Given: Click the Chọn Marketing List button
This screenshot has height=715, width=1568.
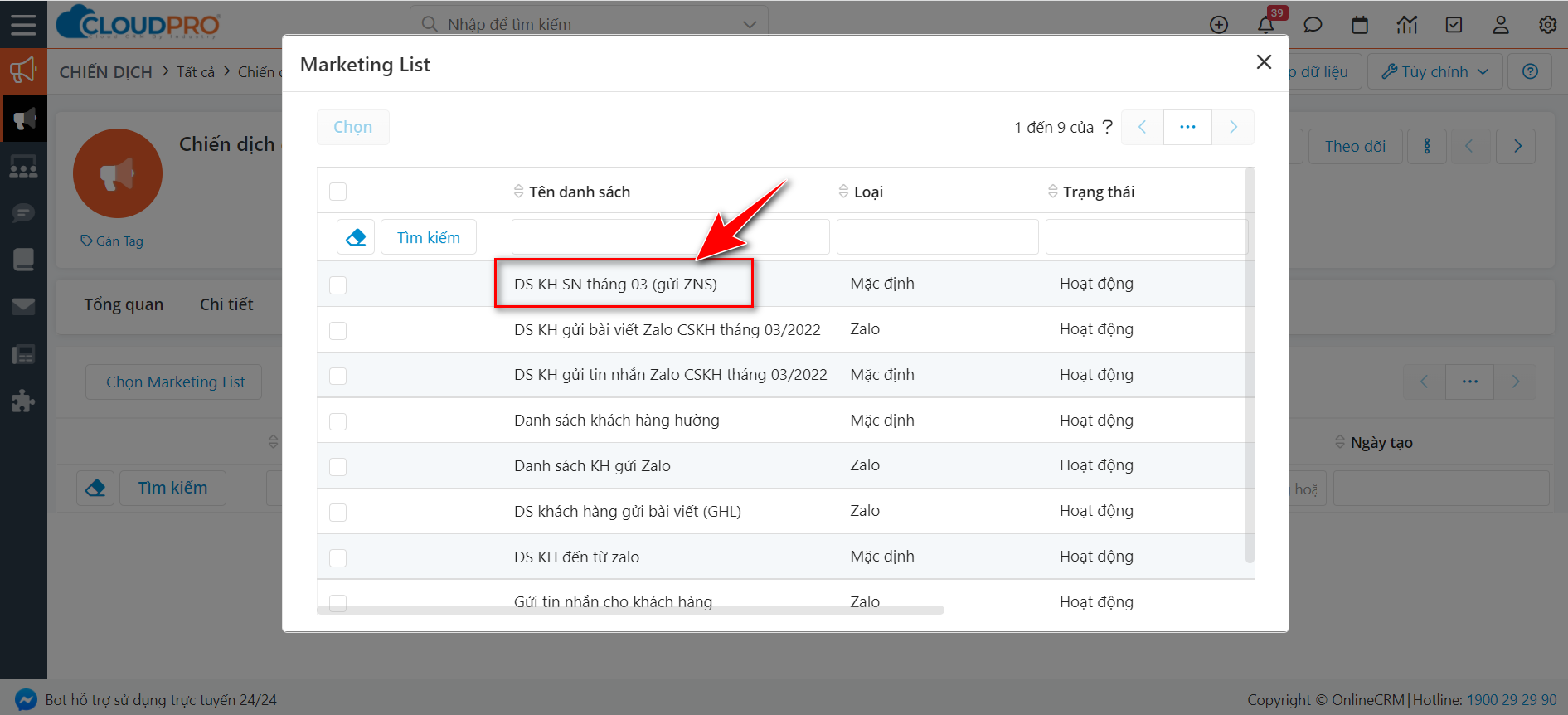Looking at the screenshot, I should point(175,382).
